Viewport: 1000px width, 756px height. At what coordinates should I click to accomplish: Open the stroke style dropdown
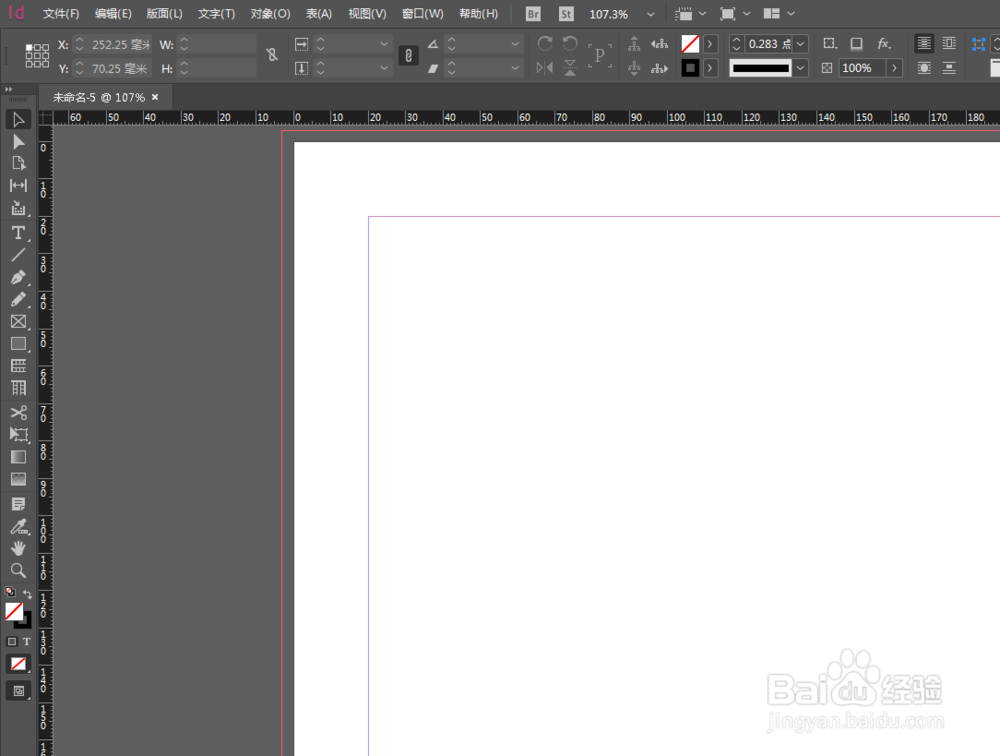[800, 68]
